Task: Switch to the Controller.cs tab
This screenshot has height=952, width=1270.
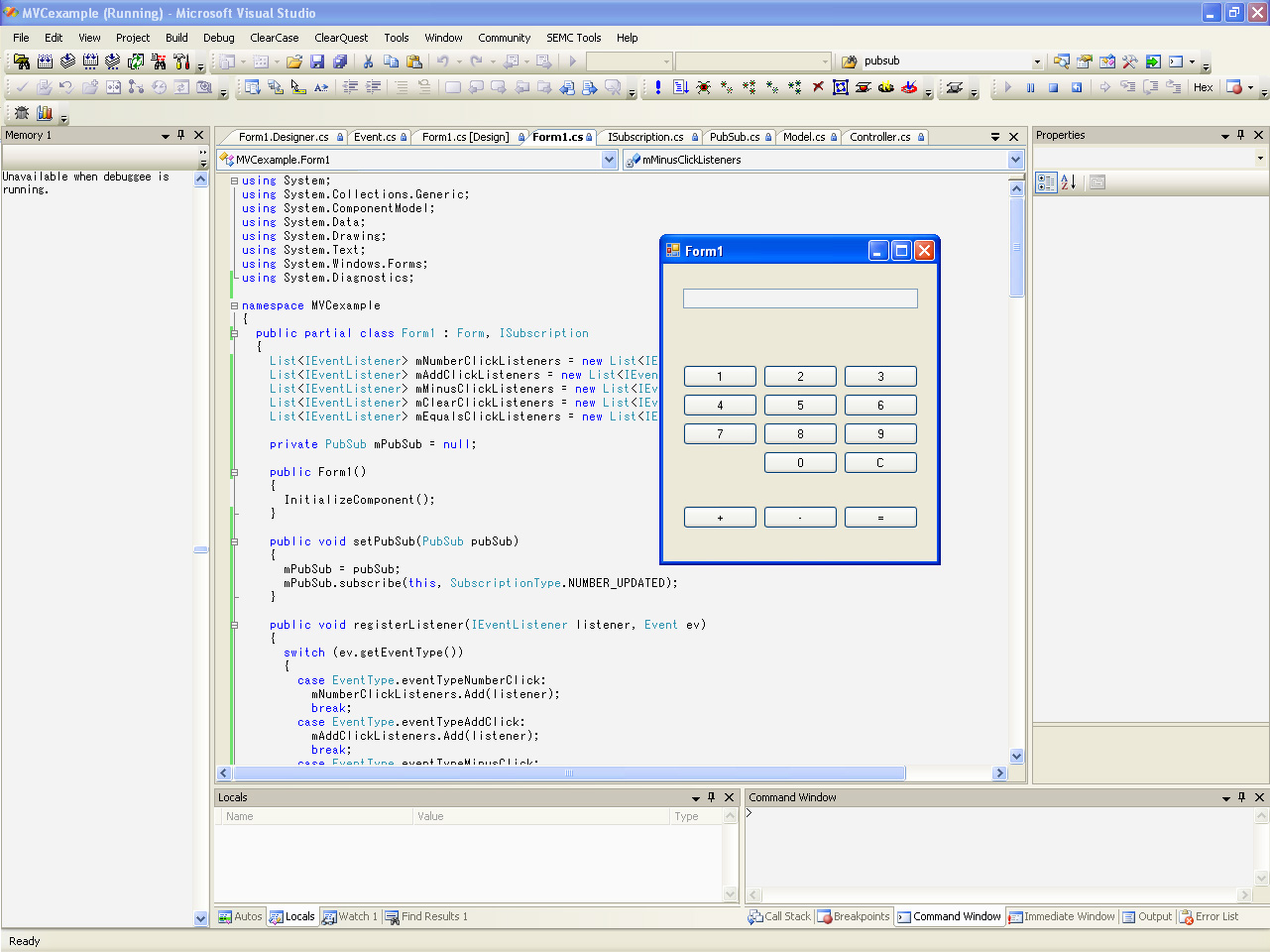Action: (880, 137)
